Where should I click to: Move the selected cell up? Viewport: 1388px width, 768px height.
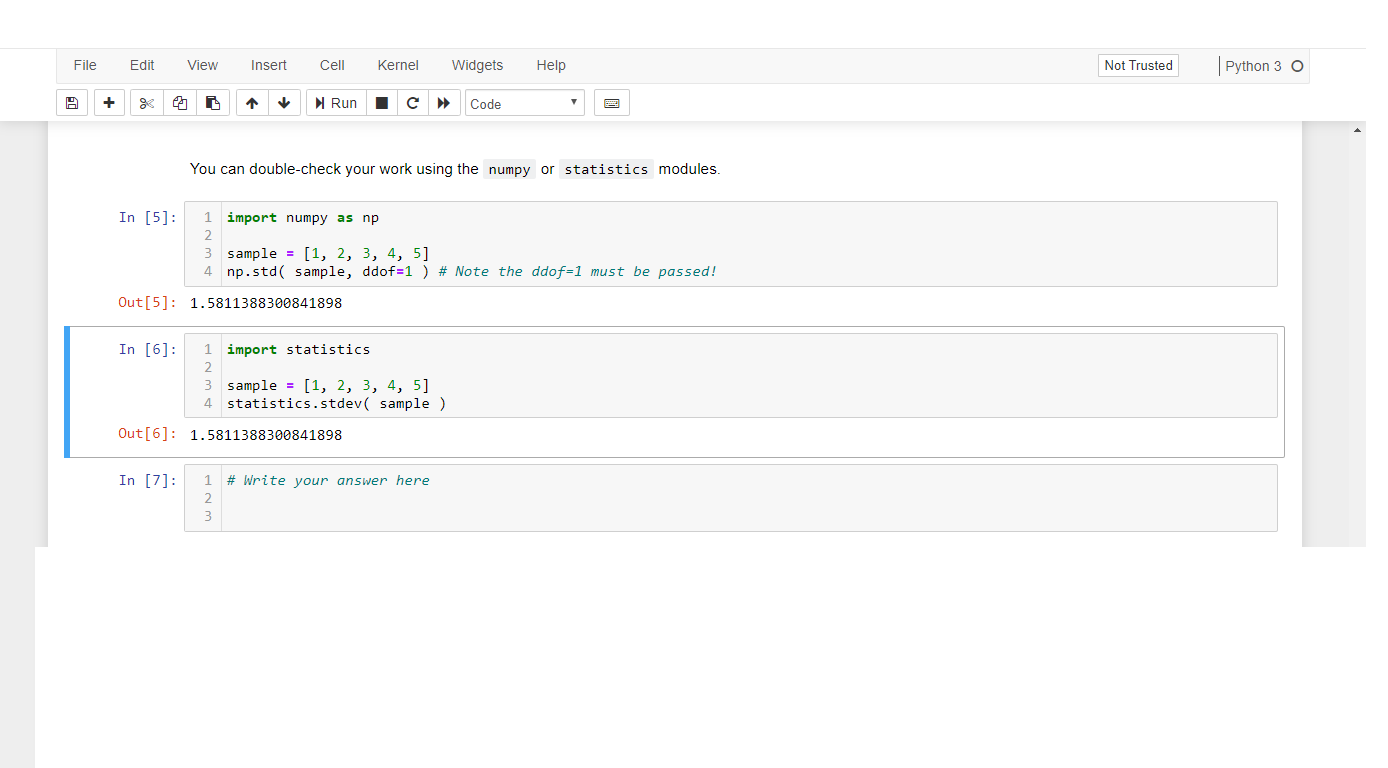(252, 102)
